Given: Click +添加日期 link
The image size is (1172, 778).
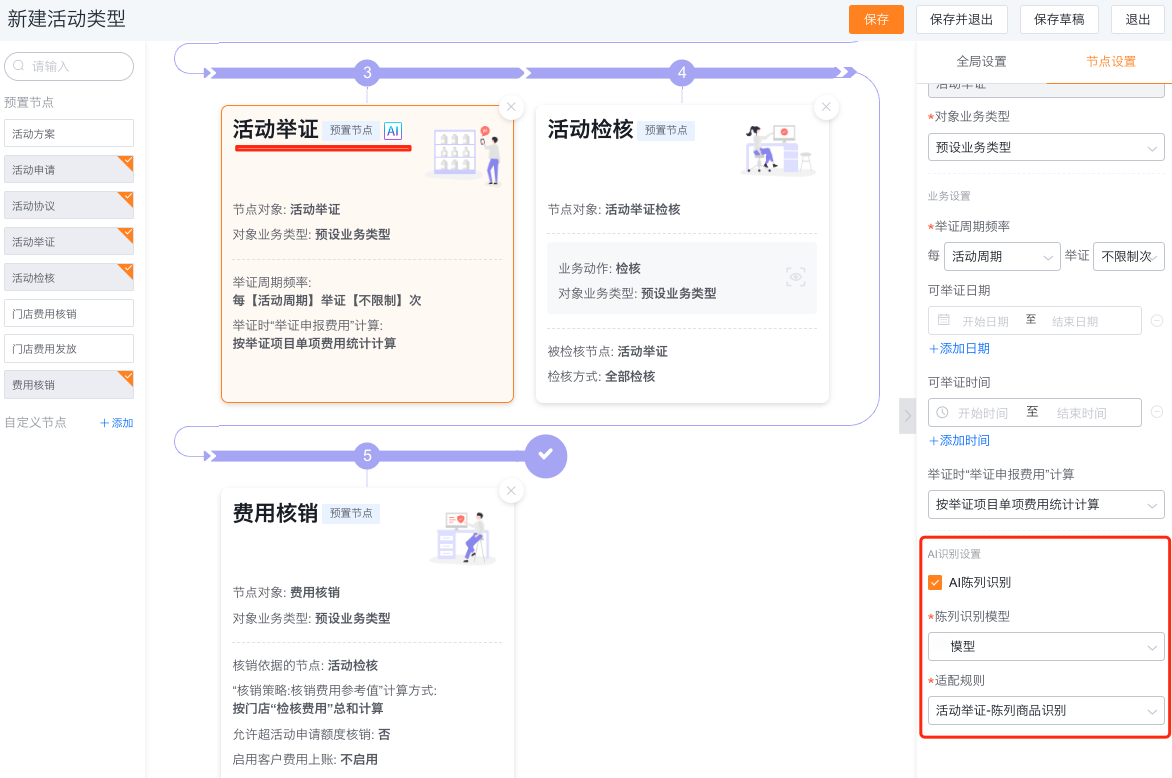Looking at the screenshot, I should click(x=959, y=348).
